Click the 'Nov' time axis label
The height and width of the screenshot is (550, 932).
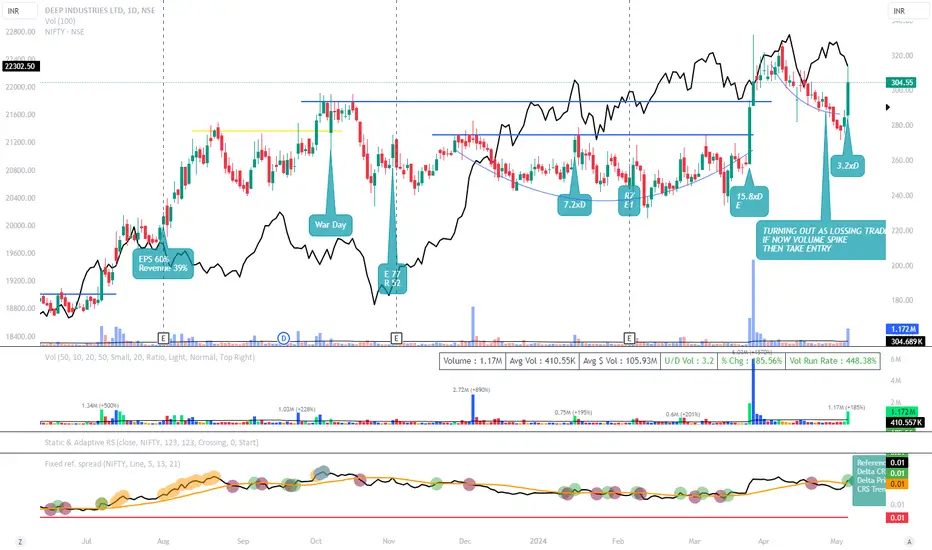pyautogui.click(x=389, y=541)
